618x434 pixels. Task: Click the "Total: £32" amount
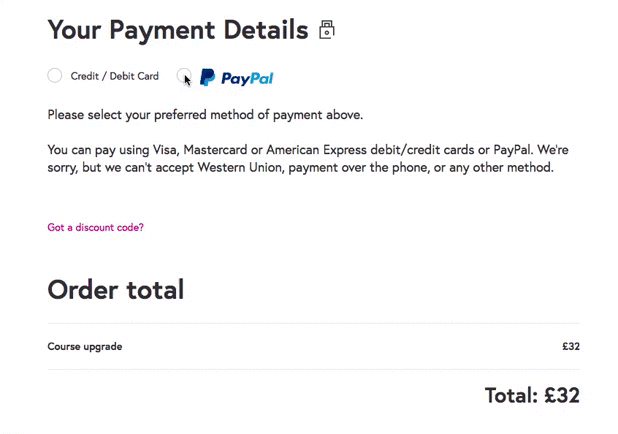click(531, 395)
